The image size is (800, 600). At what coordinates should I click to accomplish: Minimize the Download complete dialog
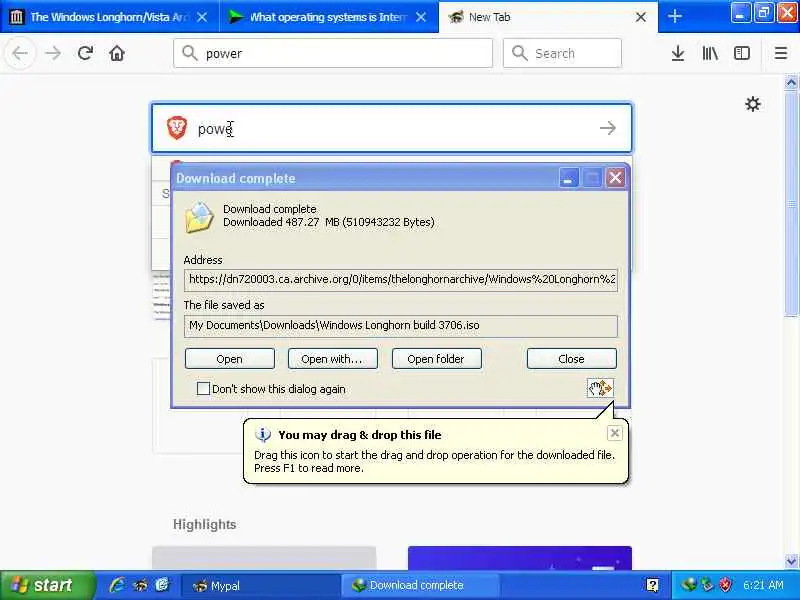pos(568,178)
